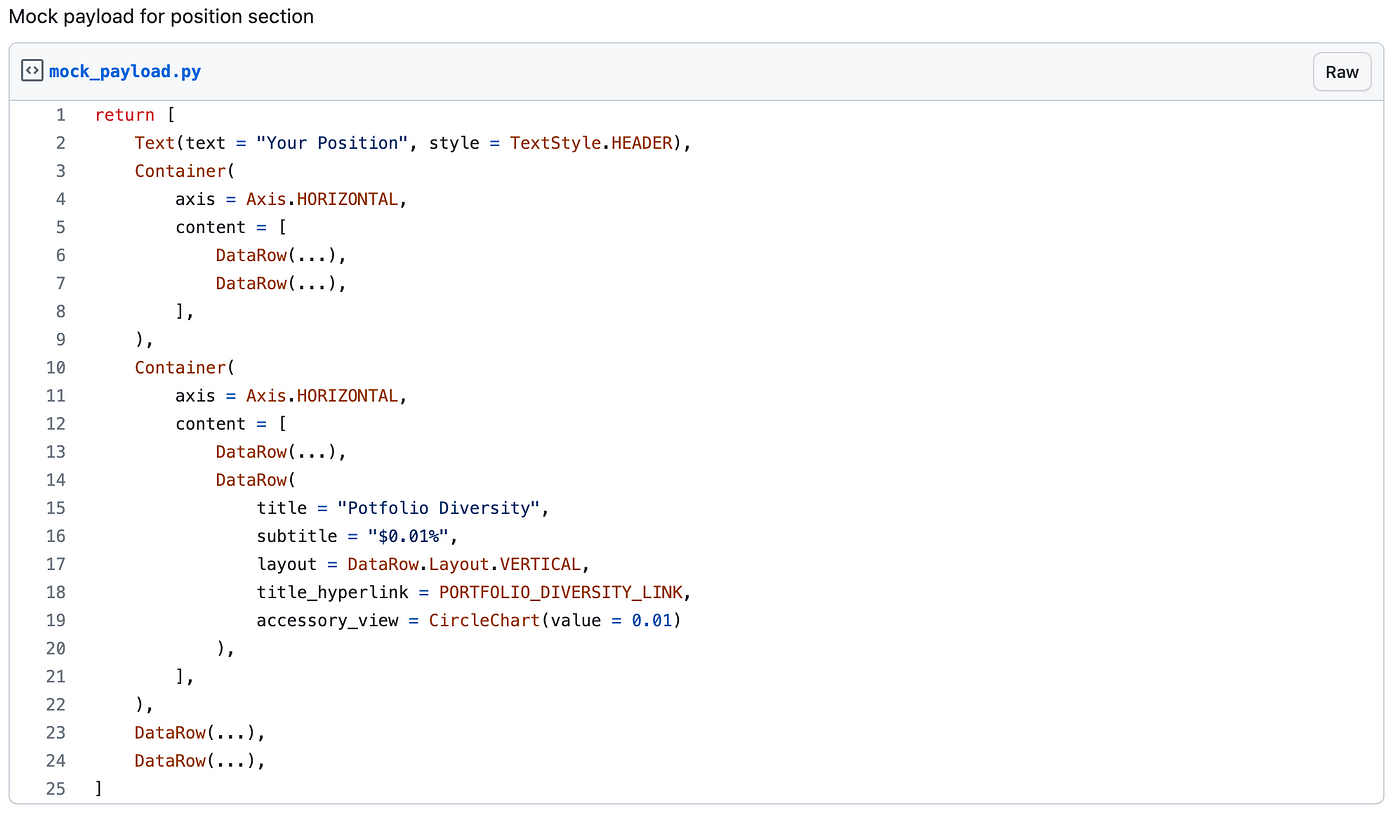Click DataRow(...) on line 23
This screenshot has height=813, width=1400.
tap(195, 733)
